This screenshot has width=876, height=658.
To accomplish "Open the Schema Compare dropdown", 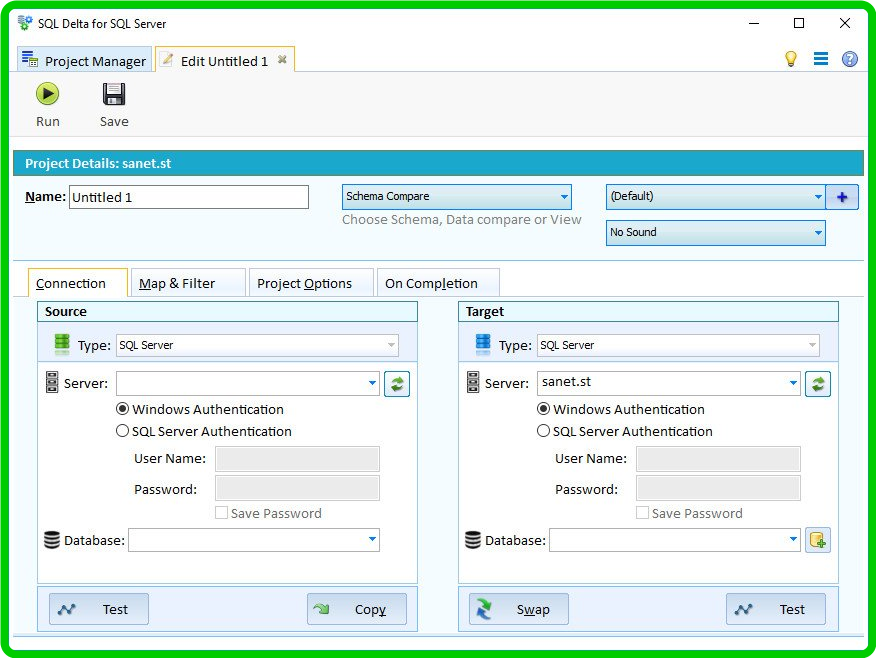I will (x=456, y=197).
